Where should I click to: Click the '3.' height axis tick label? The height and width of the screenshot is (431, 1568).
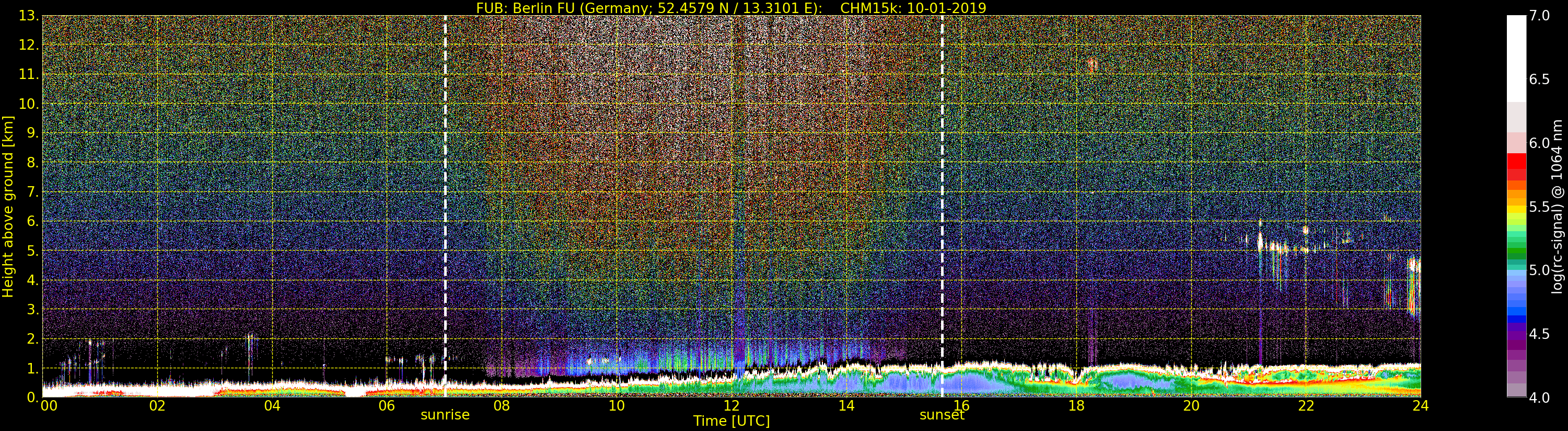33,309
